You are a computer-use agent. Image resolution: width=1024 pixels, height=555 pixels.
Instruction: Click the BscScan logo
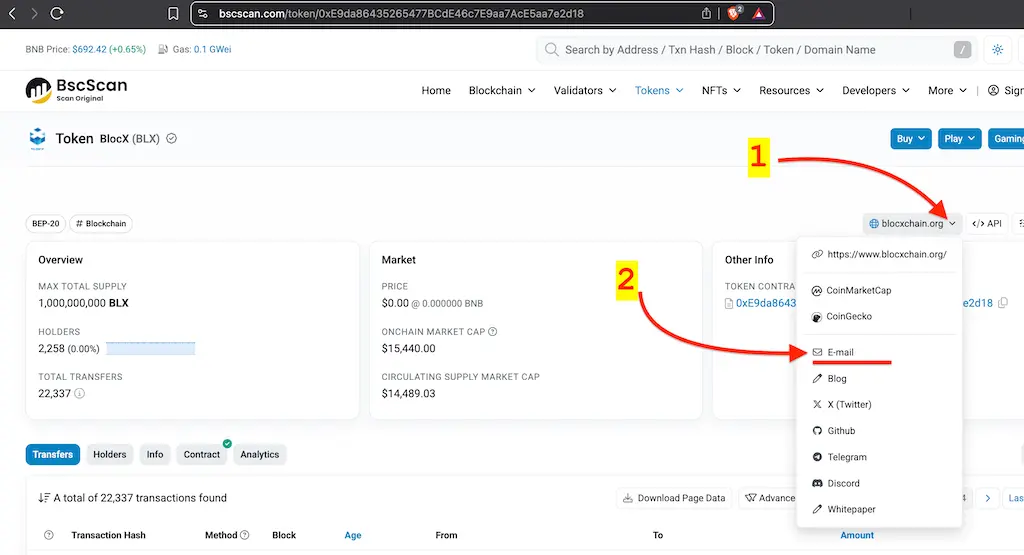pos(76,90)
